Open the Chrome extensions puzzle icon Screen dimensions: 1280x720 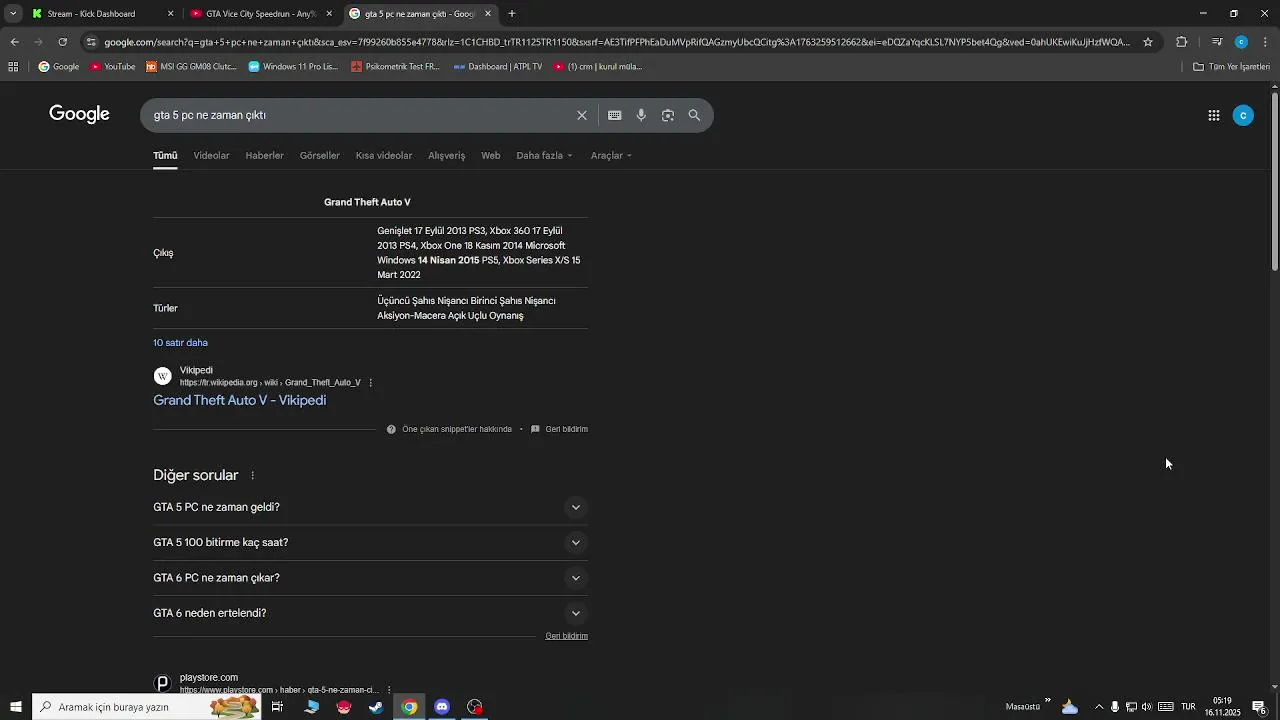(1181, 42)
